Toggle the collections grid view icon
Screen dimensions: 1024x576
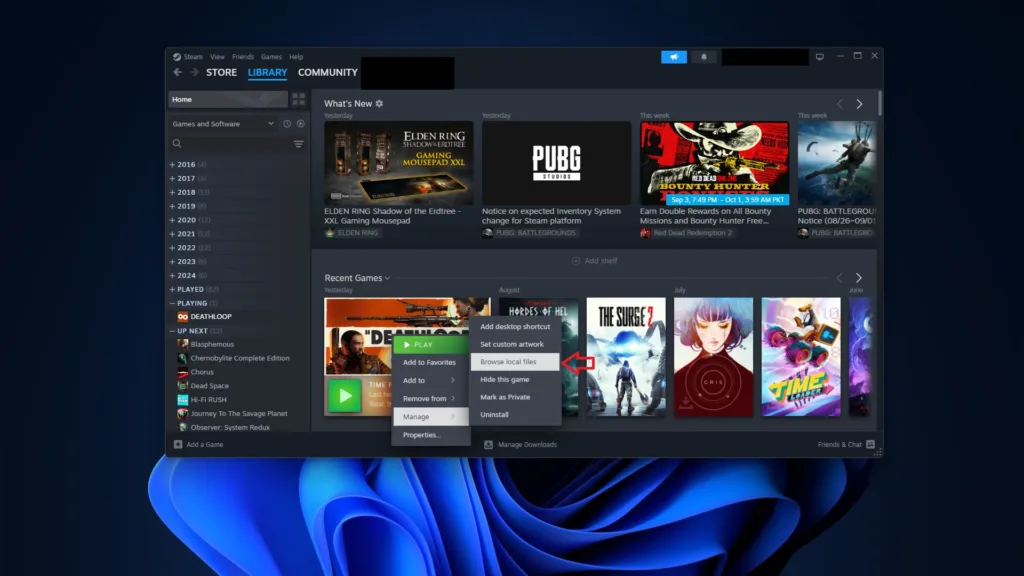coord(298,99)
